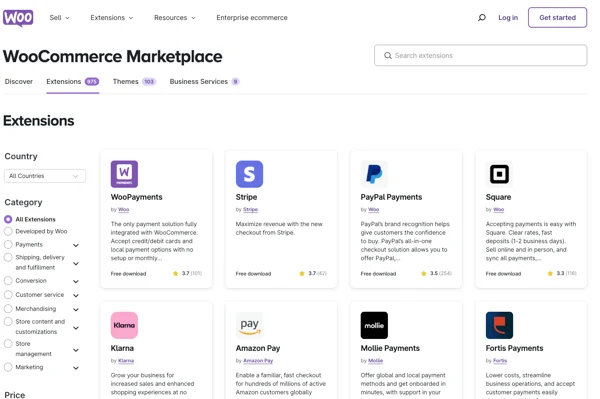Select the Store management radio

[x=8, y=344]
